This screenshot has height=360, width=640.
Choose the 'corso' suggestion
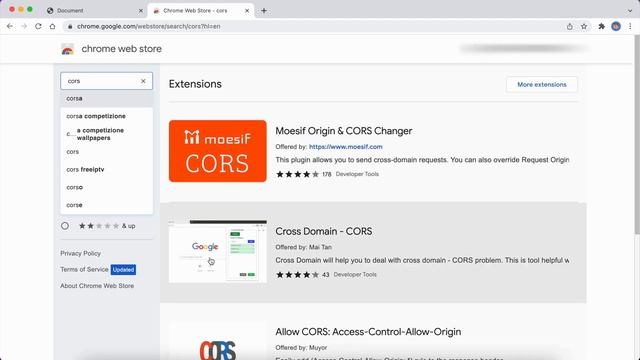pyautogui.click(x=107, y=187)
